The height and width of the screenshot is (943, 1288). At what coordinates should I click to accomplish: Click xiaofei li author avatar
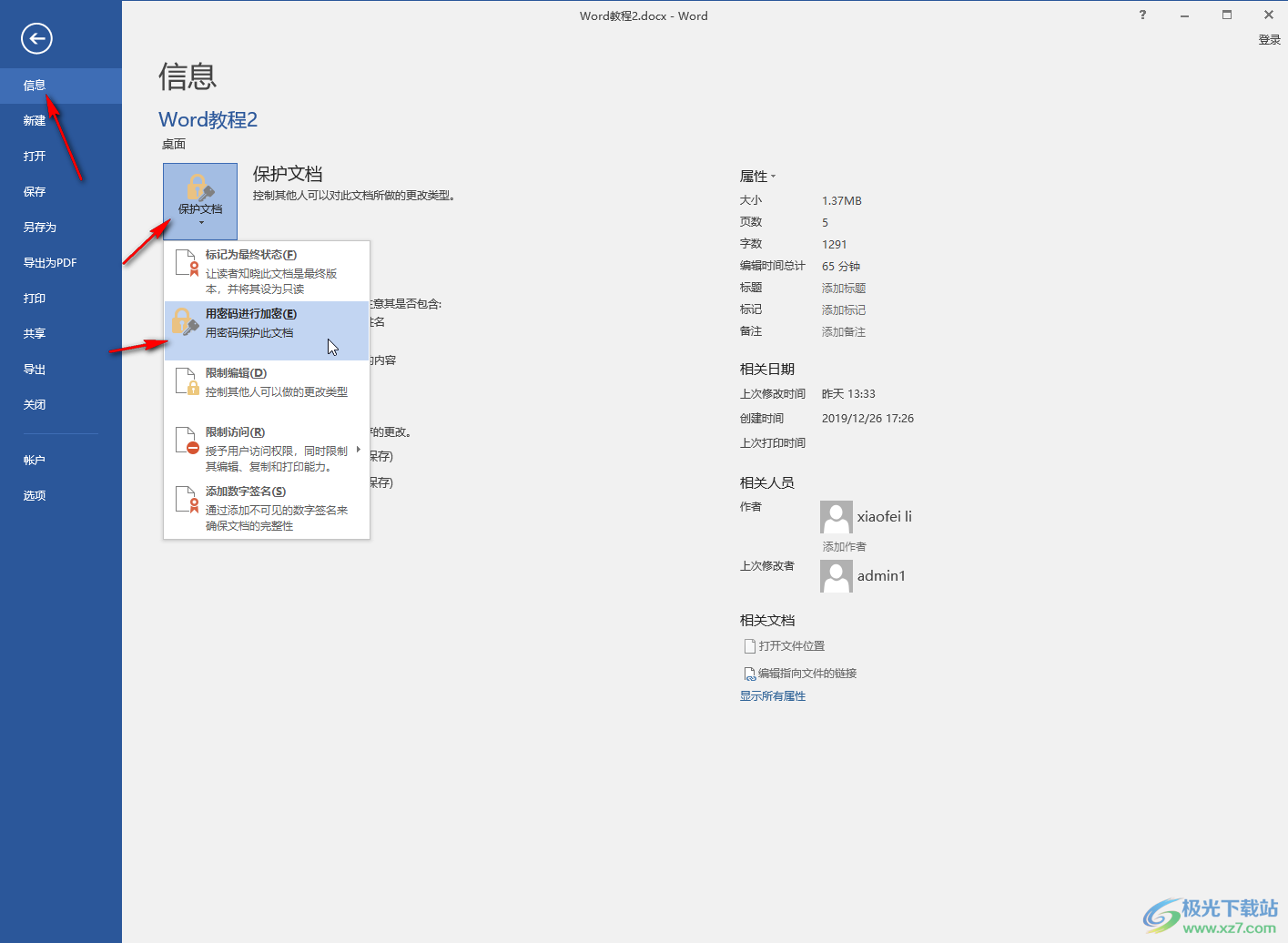pyautogui.click(x=837, y=517)
